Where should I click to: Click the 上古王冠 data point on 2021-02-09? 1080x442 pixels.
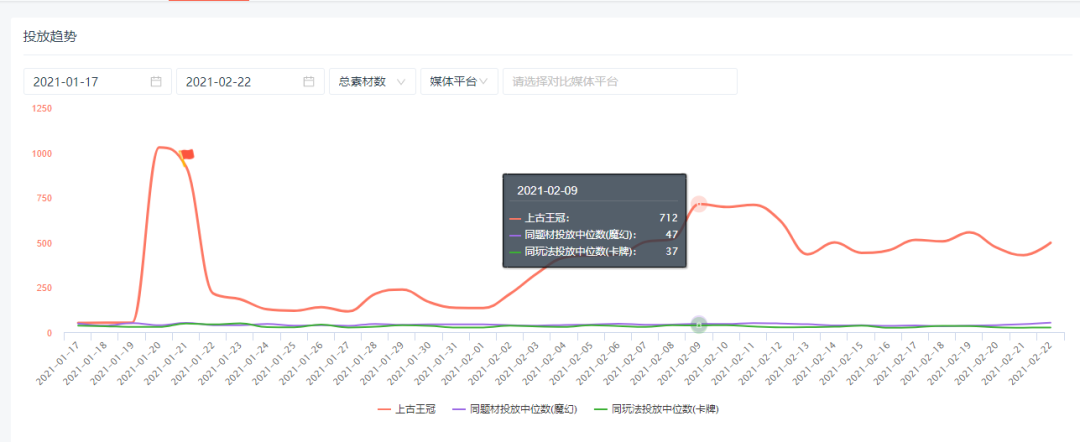[699, 204]
